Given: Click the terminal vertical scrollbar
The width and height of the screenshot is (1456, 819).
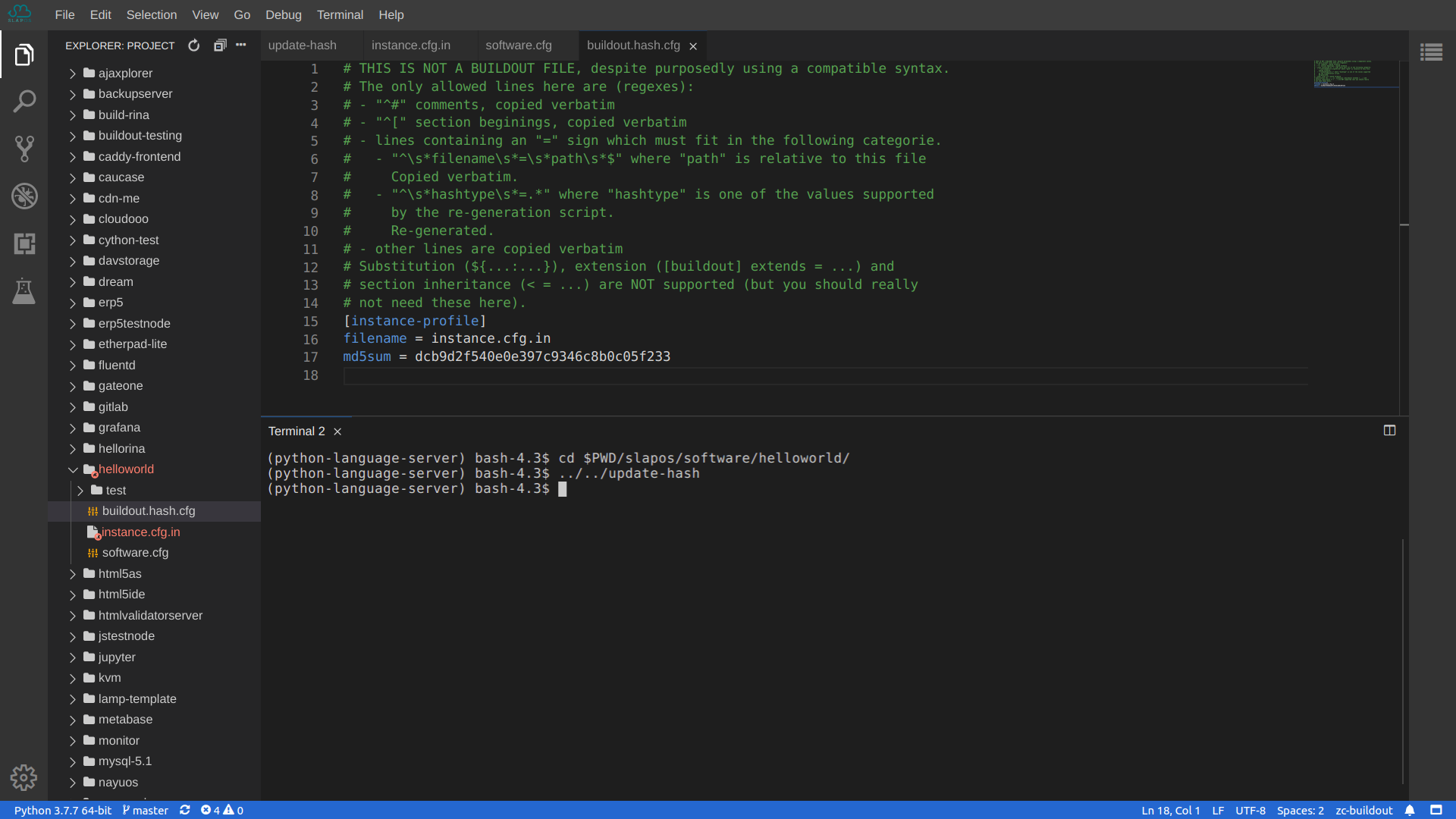Looking at the screenshot, I should click(1403, 660).
